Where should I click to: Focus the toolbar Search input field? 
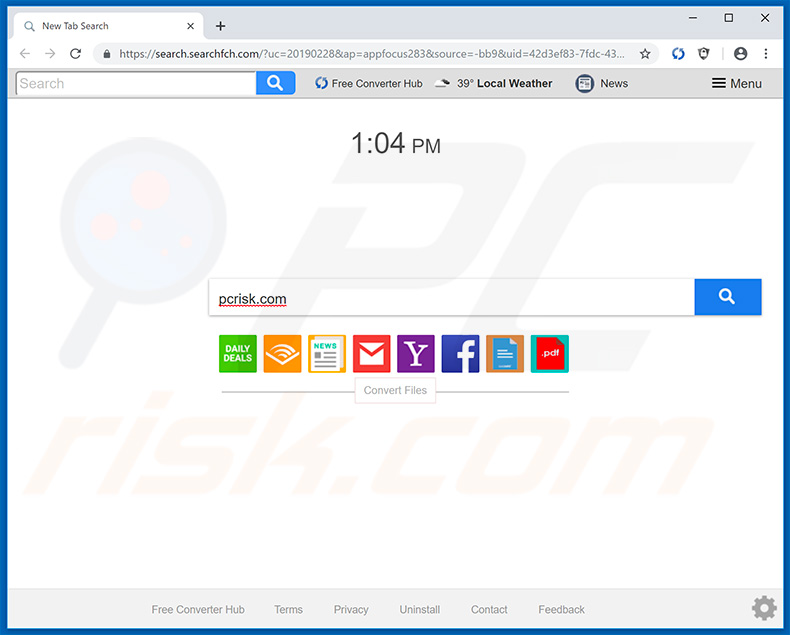click(x=136, y=83)
